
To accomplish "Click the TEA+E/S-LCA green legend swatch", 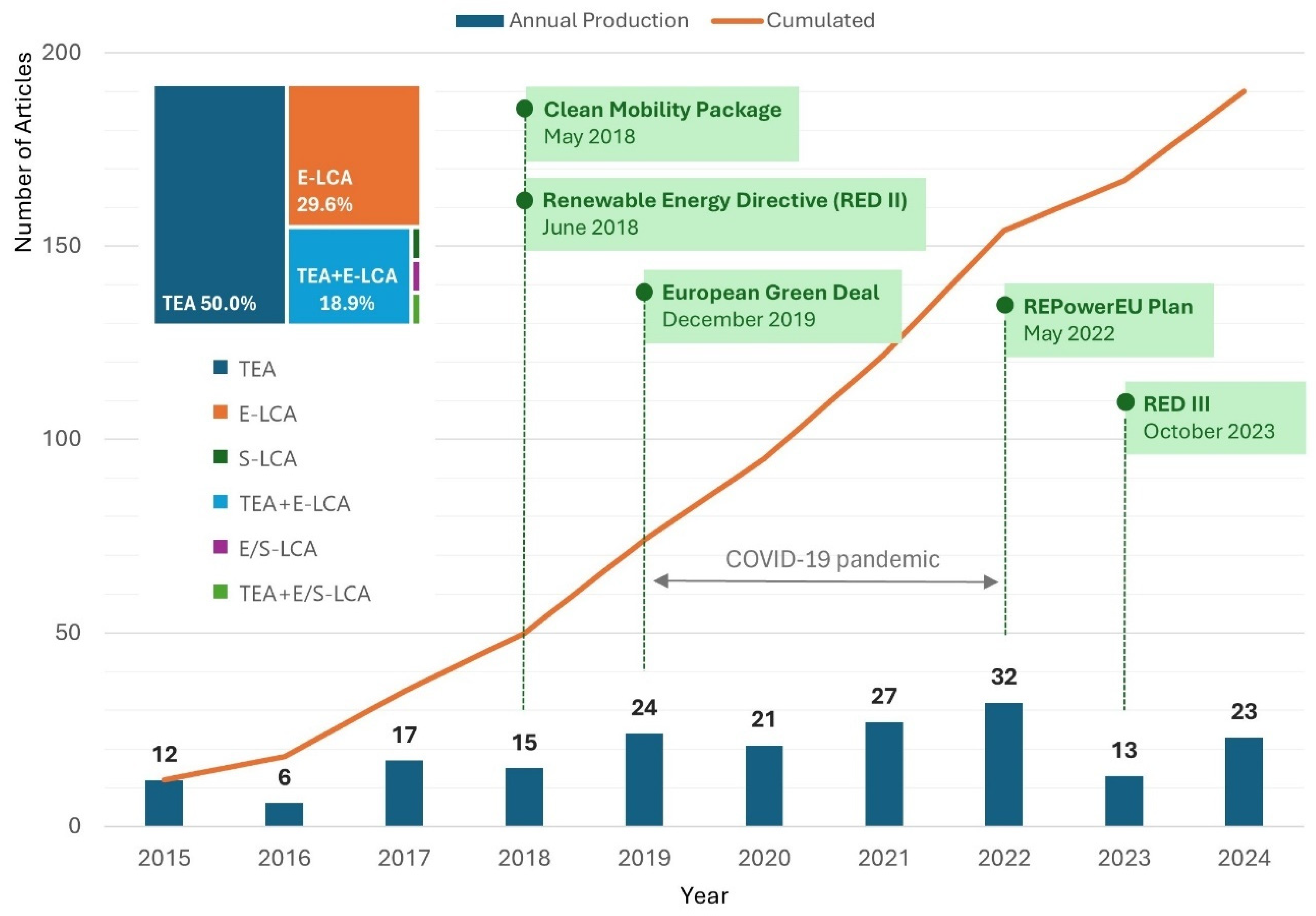I will pyautogui.click(x=221, y=592).
